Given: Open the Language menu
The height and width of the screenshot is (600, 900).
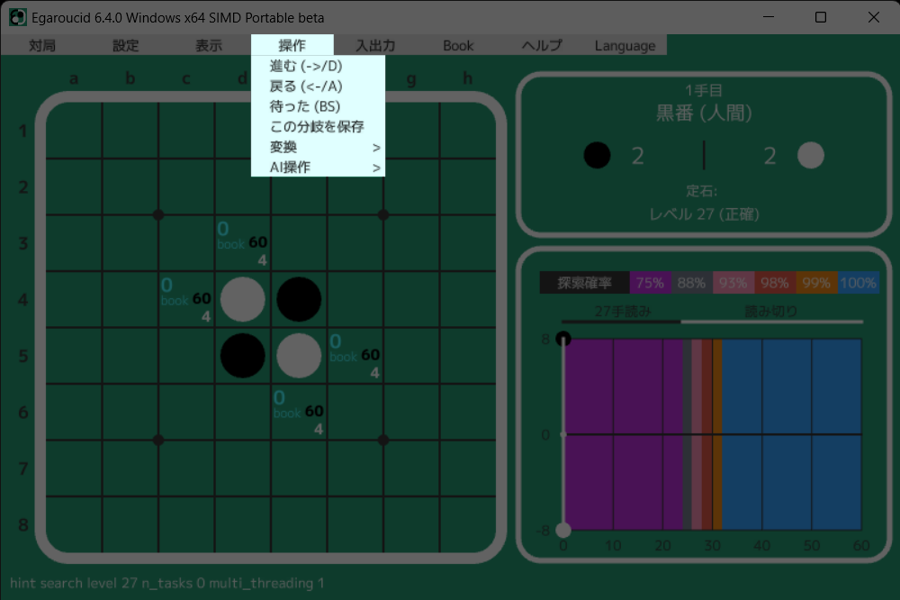Looking at the screenshot, I should pos(625,45).
